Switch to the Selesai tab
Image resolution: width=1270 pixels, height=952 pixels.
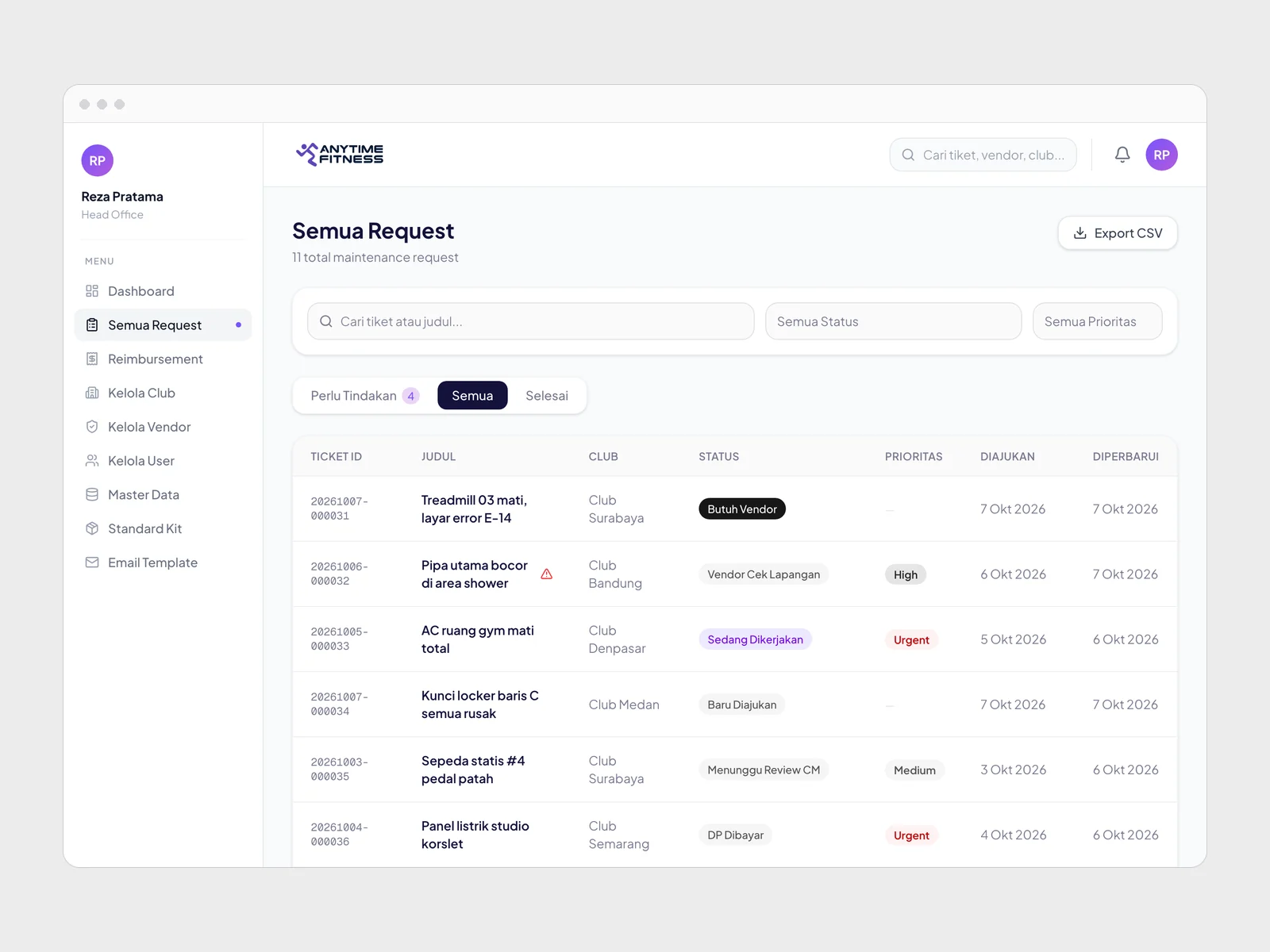click(547, 396)
